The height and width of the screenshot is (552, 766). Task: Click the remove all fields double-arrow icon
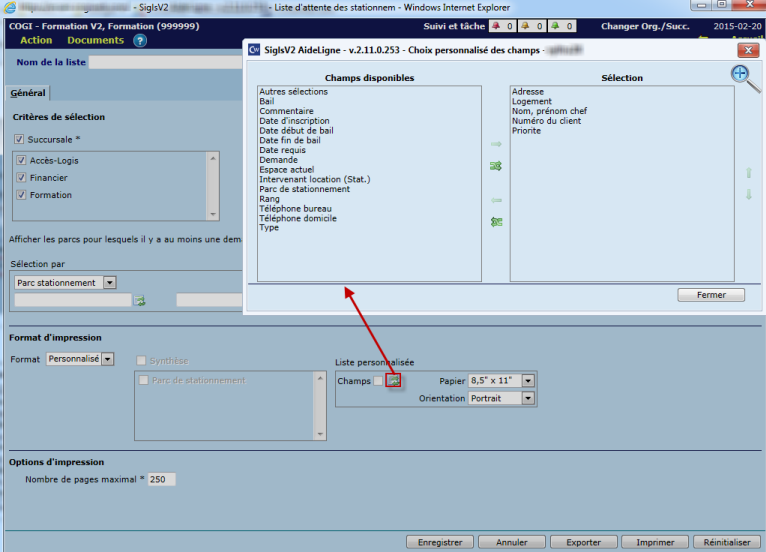[496, 221]
